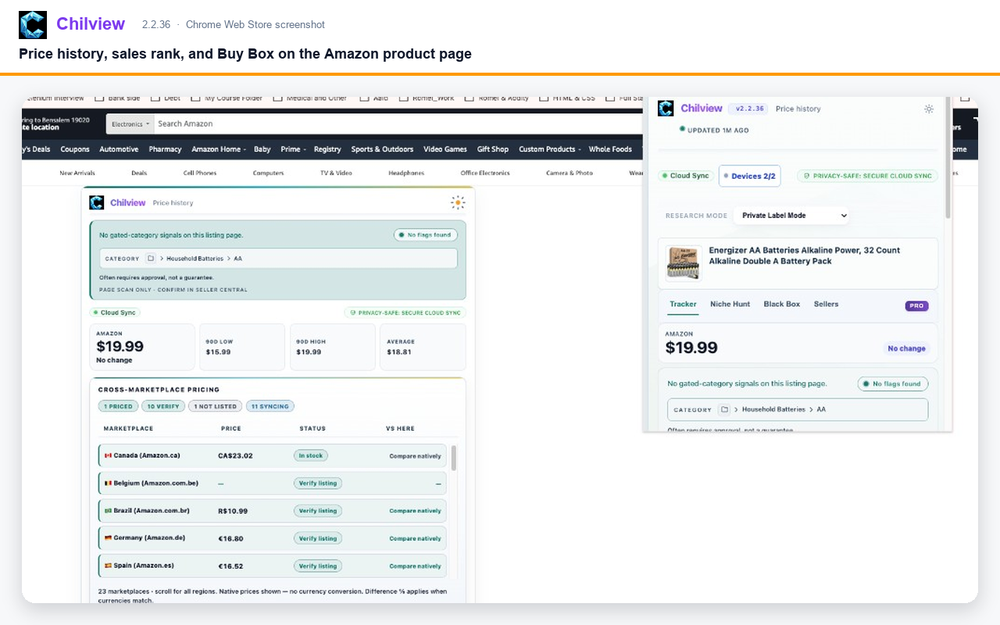Open Automotive in the Amazon nav bar

pos(119,149)
